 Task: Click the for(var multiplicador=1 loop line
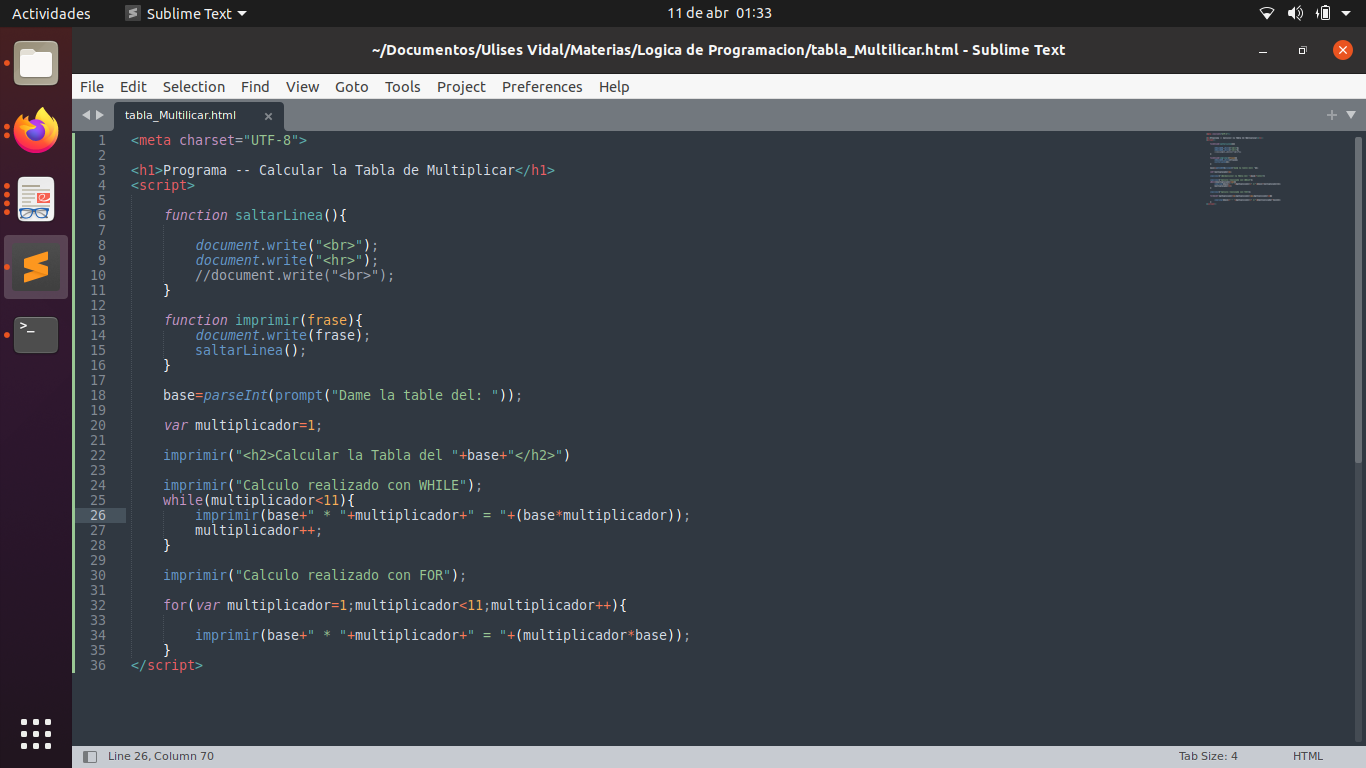pos(395,605)
